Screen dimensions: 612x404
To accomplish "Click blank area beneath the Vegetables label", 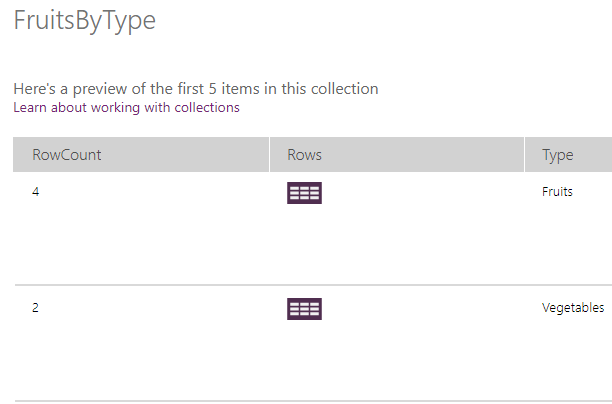I will 572,358.
